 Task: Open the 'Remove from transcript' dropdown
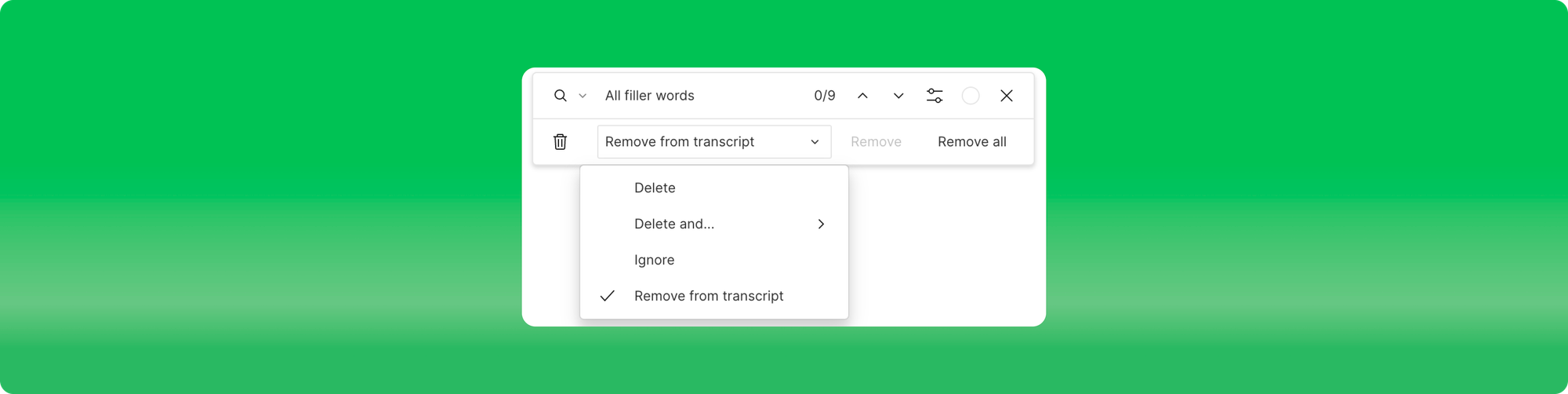[714, 142]
